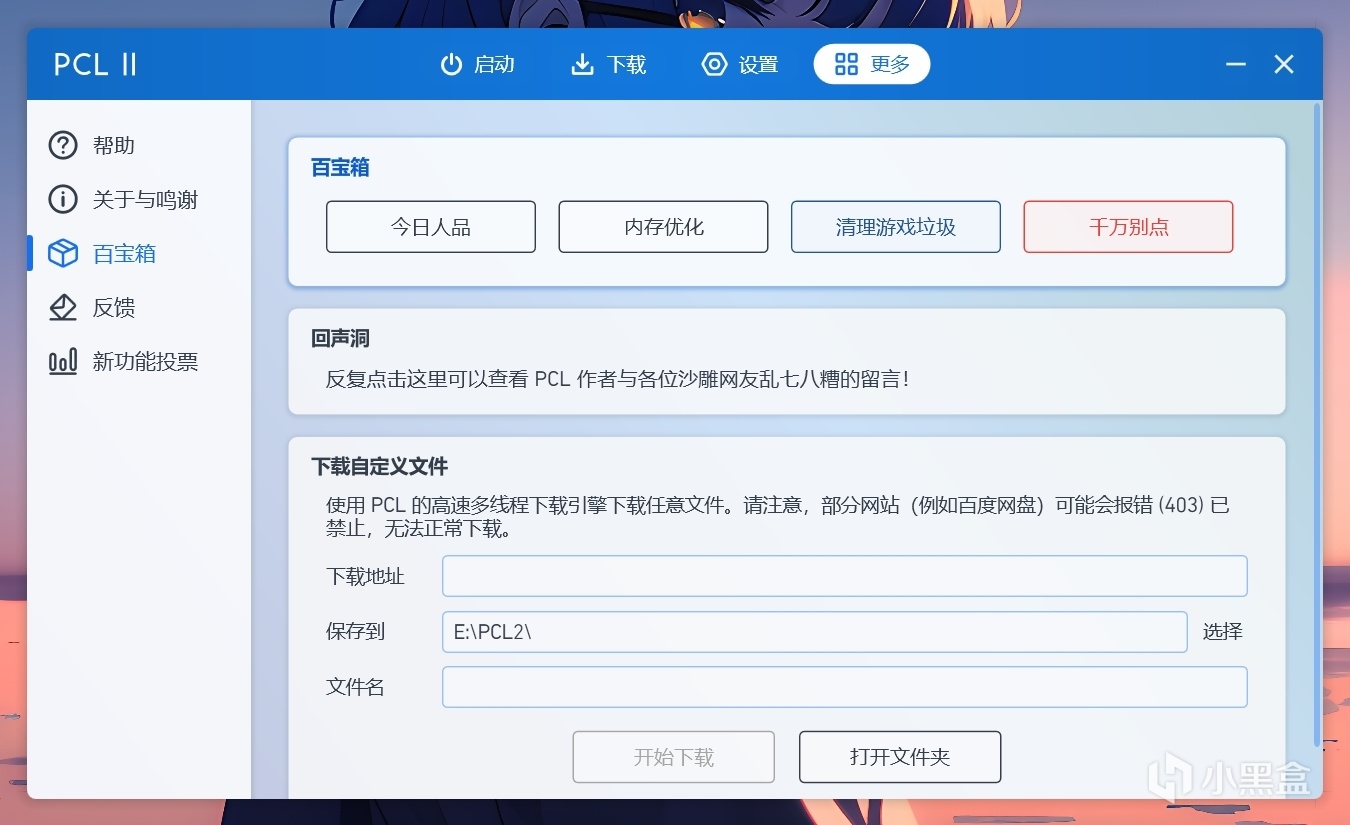
Task: Click the hexagon gear icon beside 设置
Action: tap(714, 65)
